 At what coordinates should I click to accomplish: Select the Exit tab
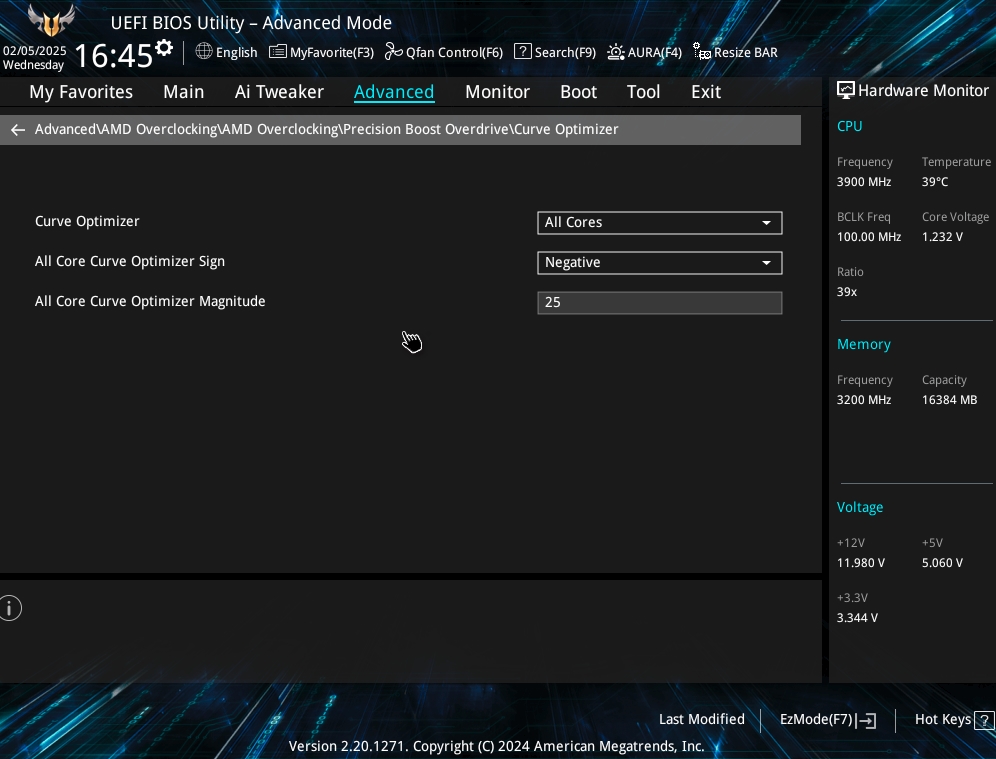pos(706,92)
